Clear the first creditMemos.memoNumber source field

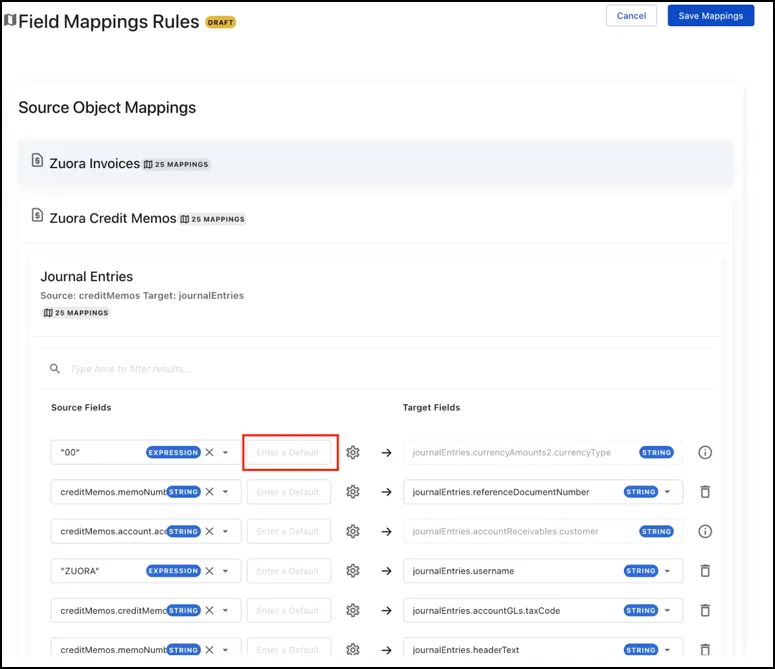point(210,492)
